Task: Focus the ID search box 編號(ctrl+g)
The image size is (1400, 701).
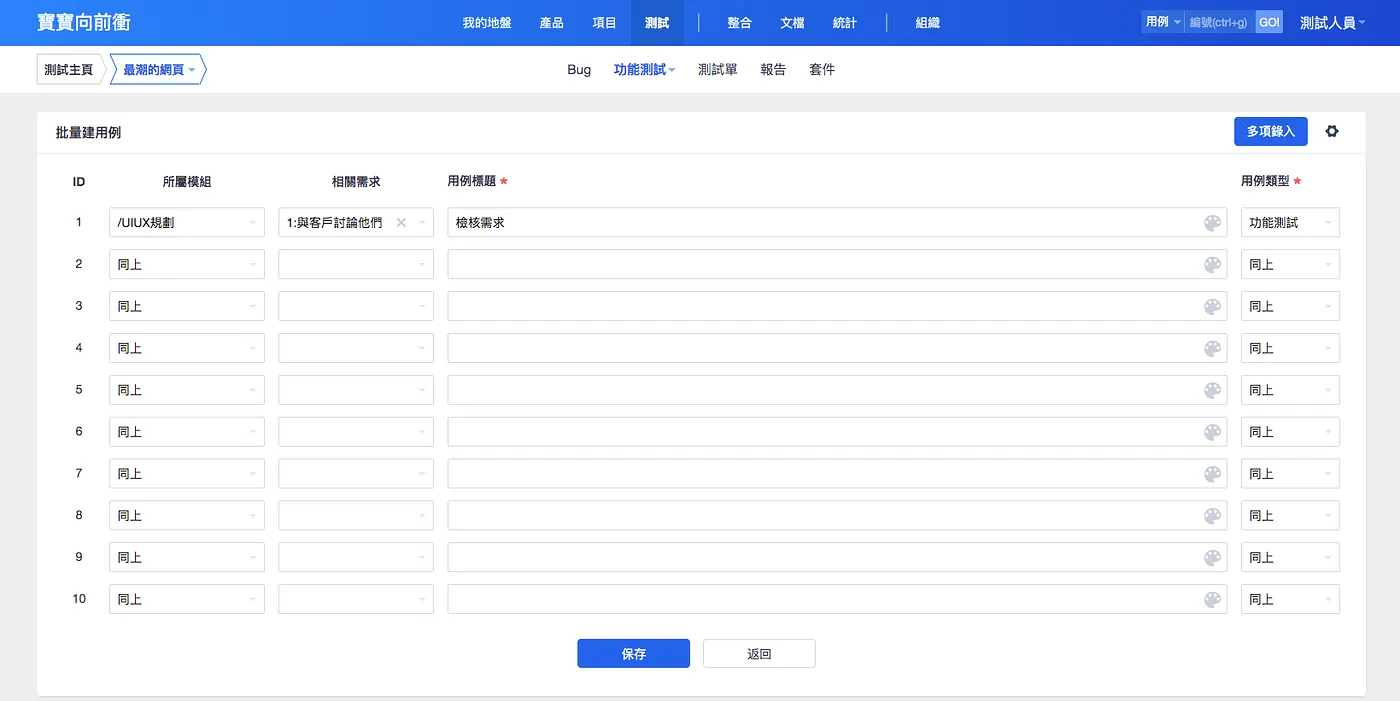Action: pyautogui.click(x=1220, y=22)
